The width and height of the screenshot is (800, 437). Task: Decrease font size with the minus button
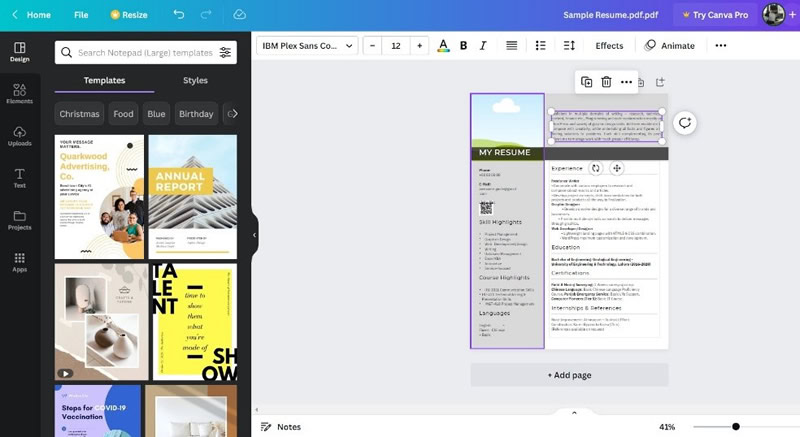point(372,46)
